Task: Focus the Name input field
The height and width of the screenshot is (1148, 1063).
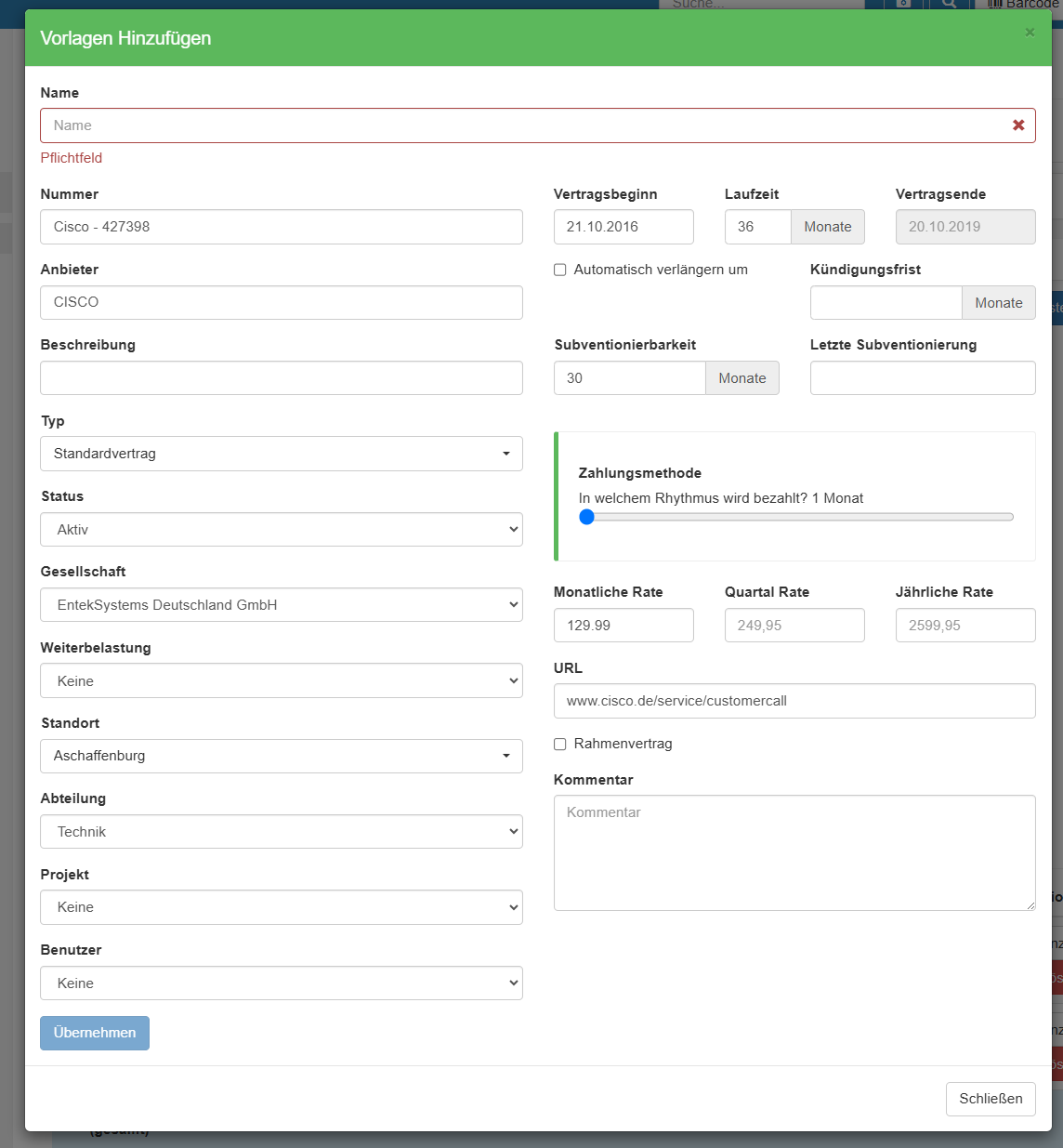Action: (538, 125)
